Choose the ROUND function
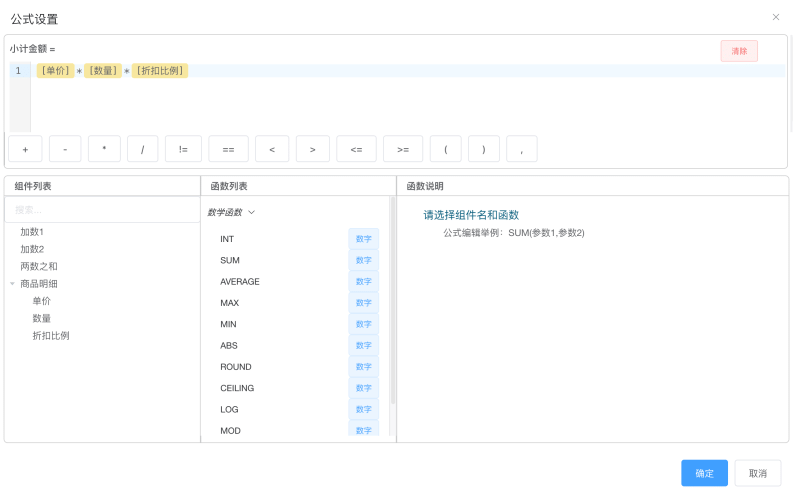 coord(236,367)
